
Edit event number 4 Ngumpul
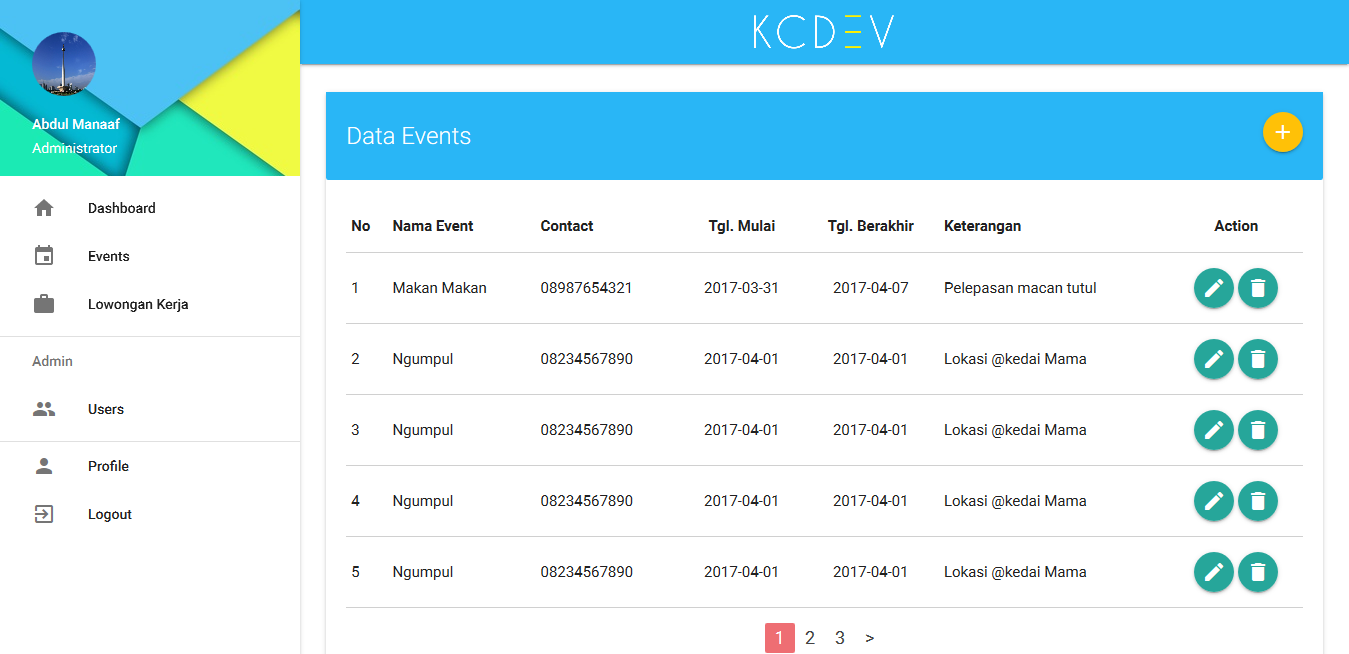pyautogui.click(x=1214, y=501)
